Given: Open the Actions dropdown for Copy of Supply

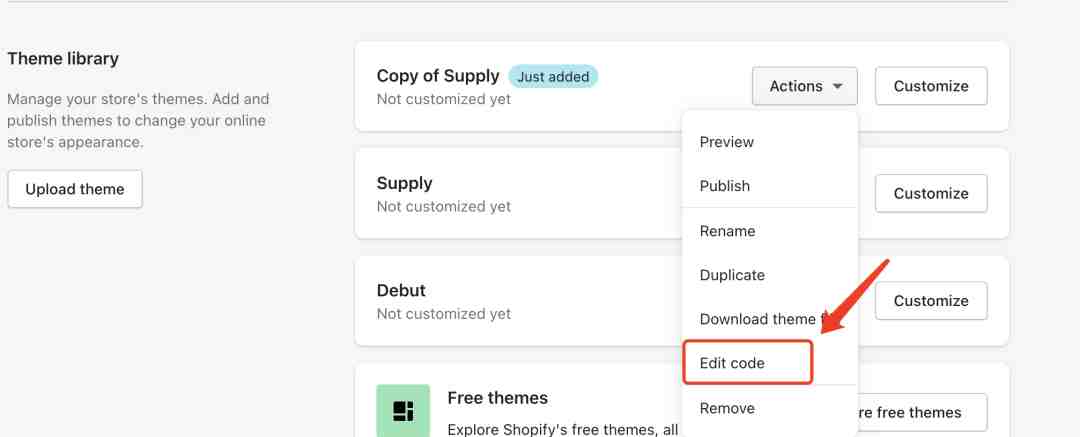Looking at the screenshot, I should coord(805,86).
